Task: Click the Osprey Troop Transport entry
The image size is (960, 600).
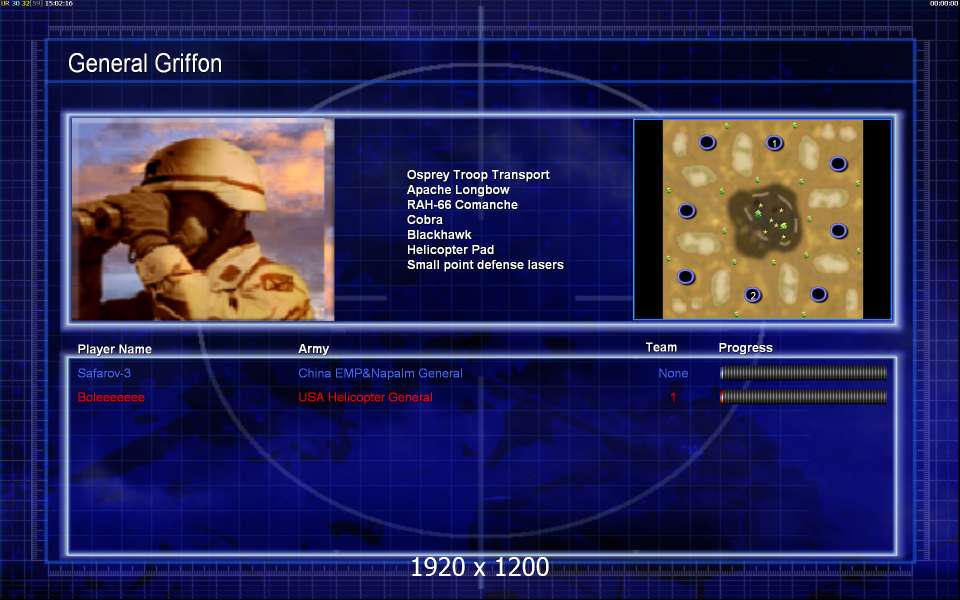Action: pyautogui.click(x=478, y=174)
